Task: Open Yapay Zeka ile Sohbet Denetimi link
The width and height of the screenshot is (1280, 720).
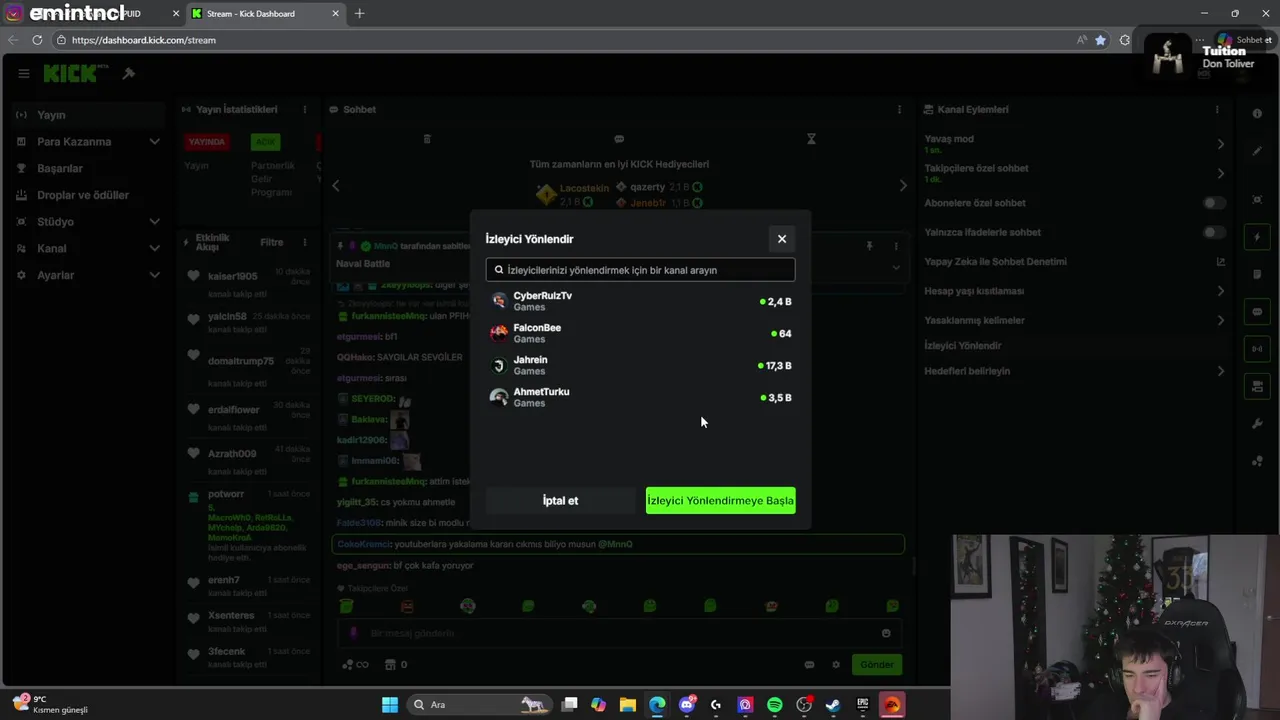Action: (1074, 262)
